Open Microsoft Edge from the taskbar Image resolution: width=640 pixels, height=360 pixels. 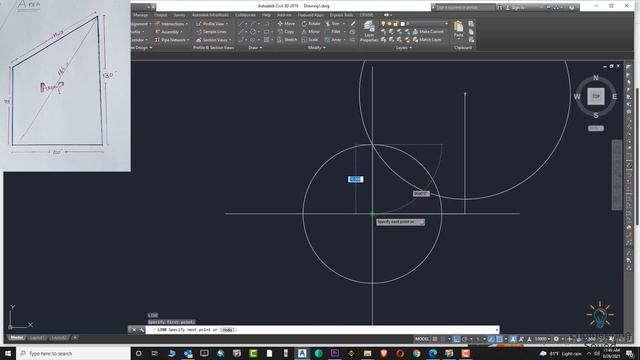tap(433, 353)
